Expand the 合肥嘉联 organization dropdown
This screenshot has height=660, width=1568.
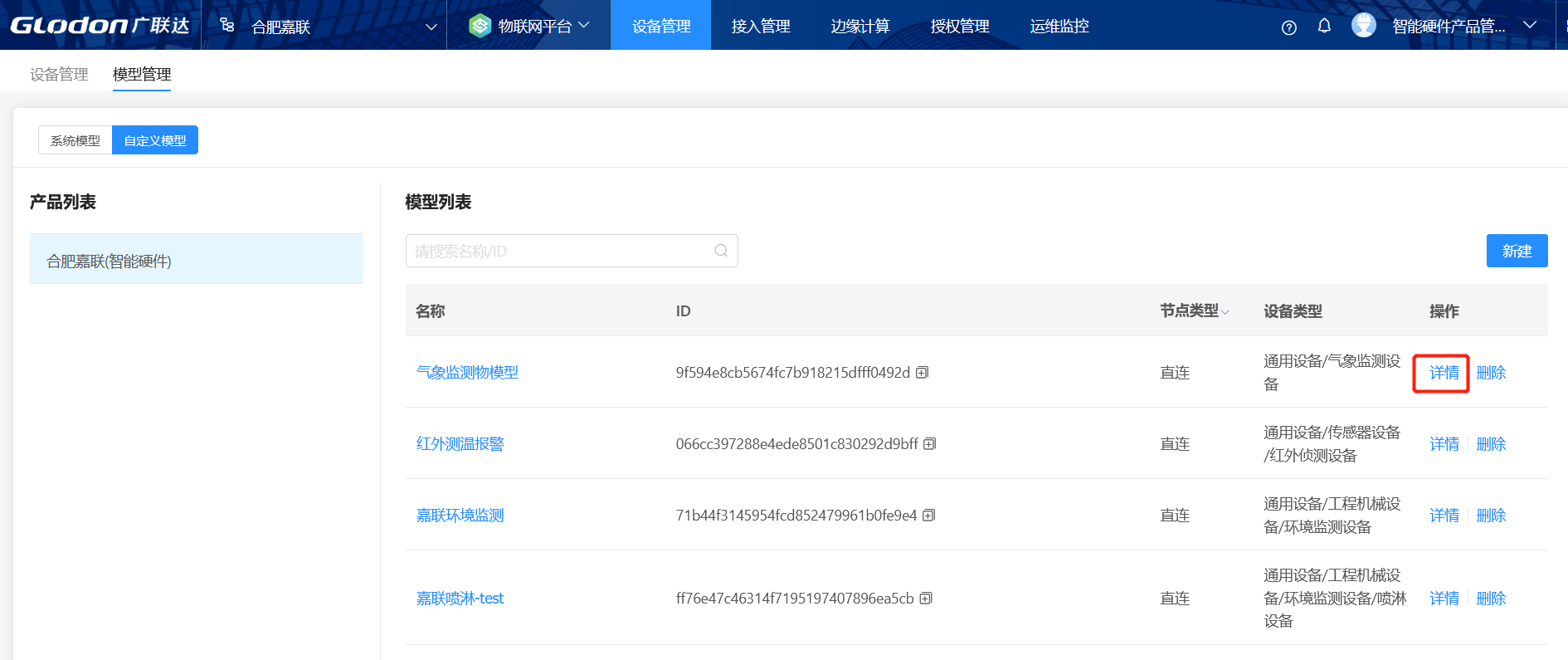tap(431, 27)
